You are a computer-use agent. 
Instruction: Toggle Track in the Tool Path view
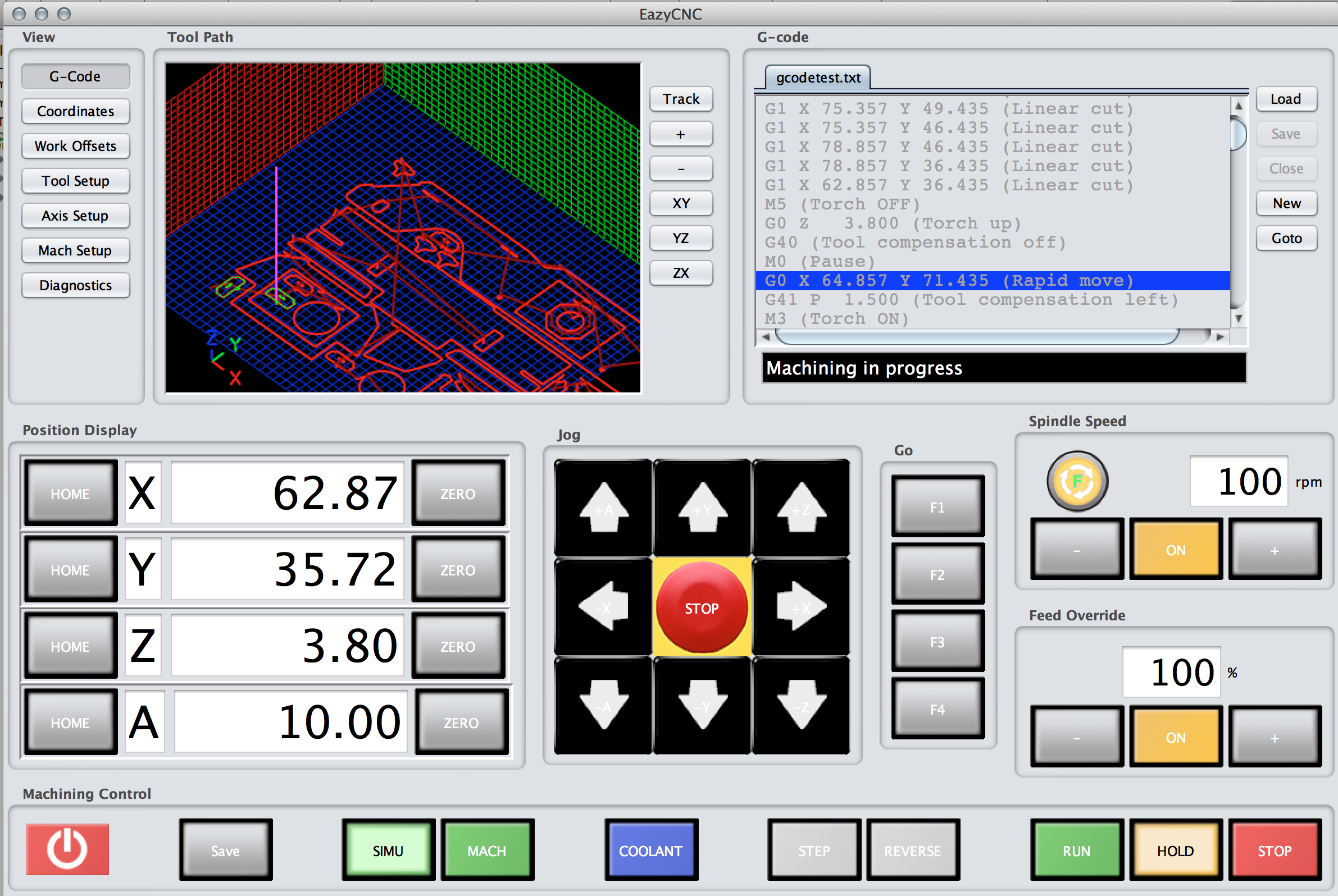coord(681,99)
